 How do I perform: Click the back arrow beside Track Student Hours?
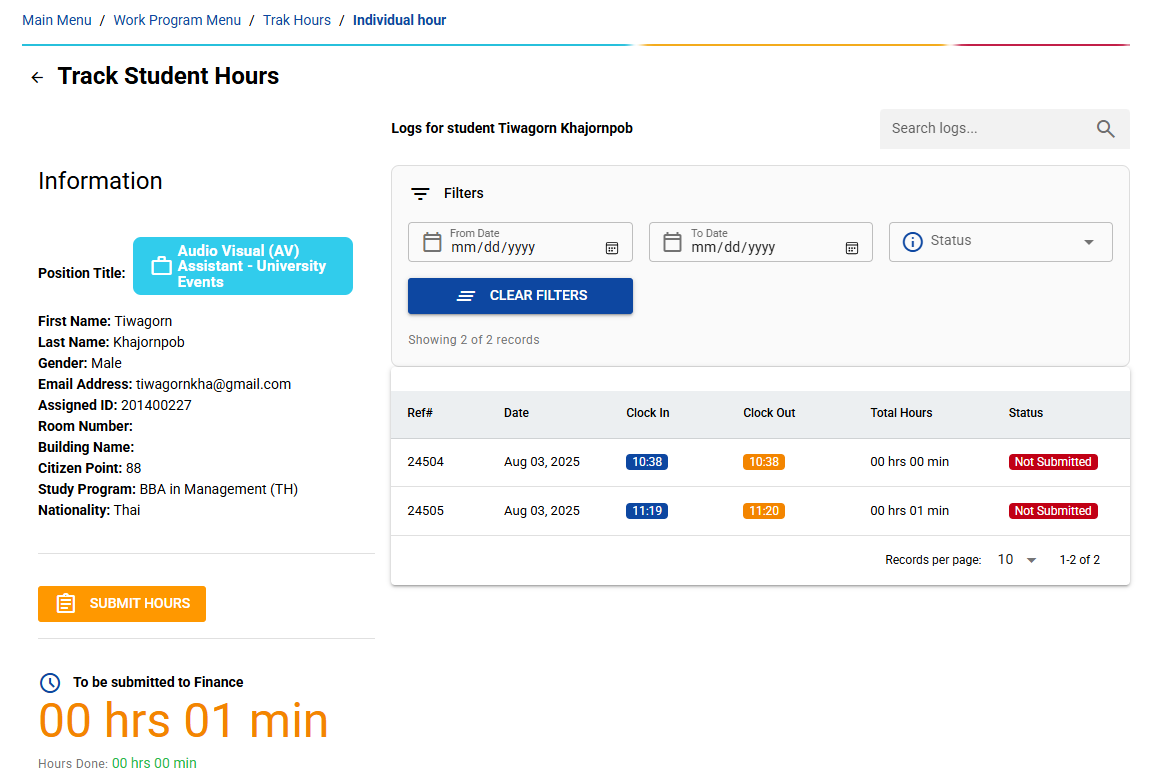coord(37,77)
